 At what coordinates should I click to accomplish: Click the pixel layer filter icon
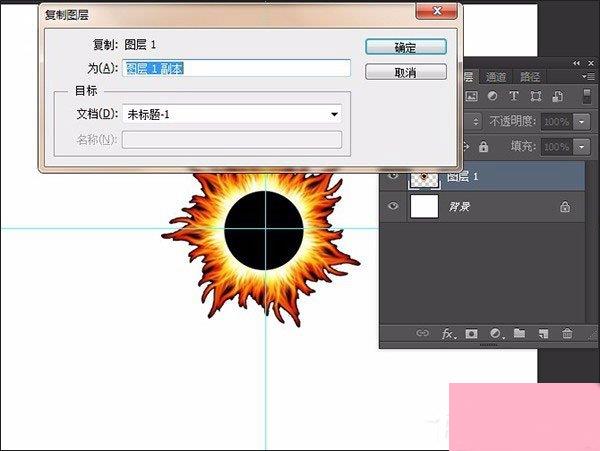click(x=471, y=96)
